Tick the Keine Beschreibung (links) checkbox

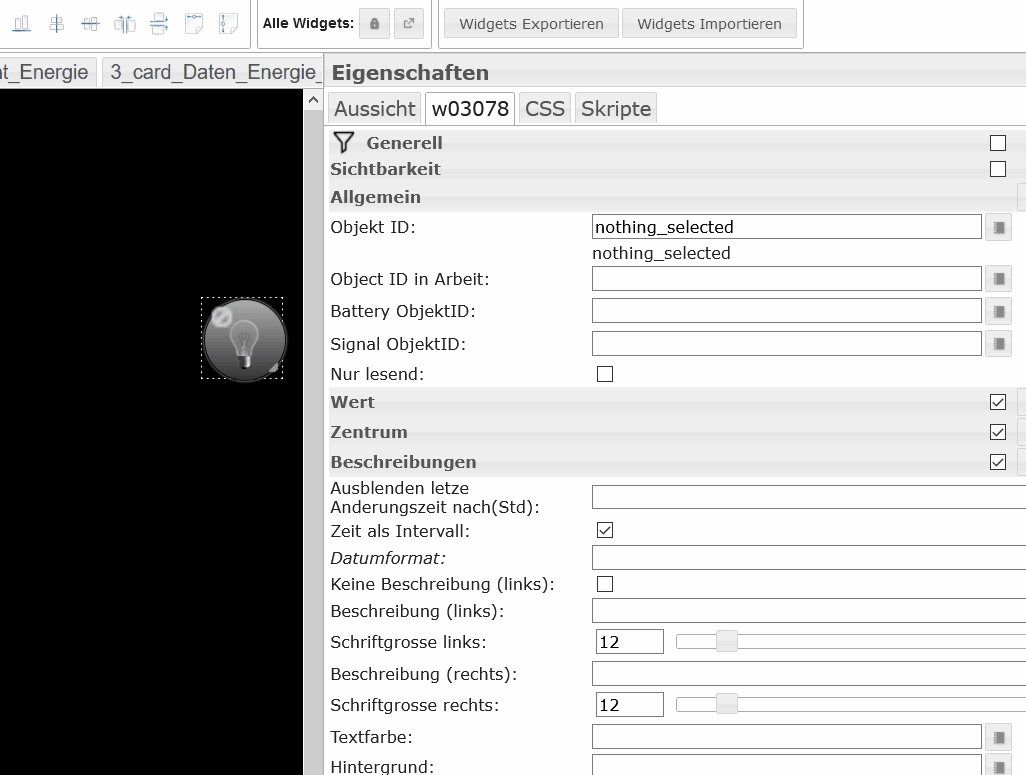tap(604, 584)
